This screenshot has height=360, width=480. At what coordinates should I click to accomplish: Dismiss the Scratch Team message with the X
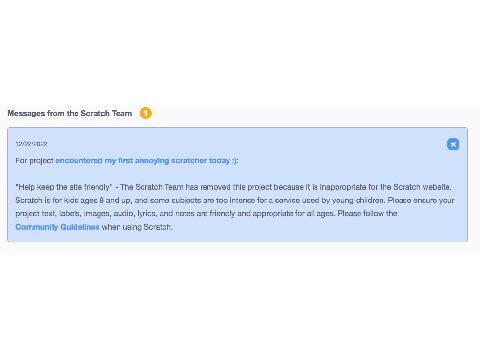click(x=453, y=144)
